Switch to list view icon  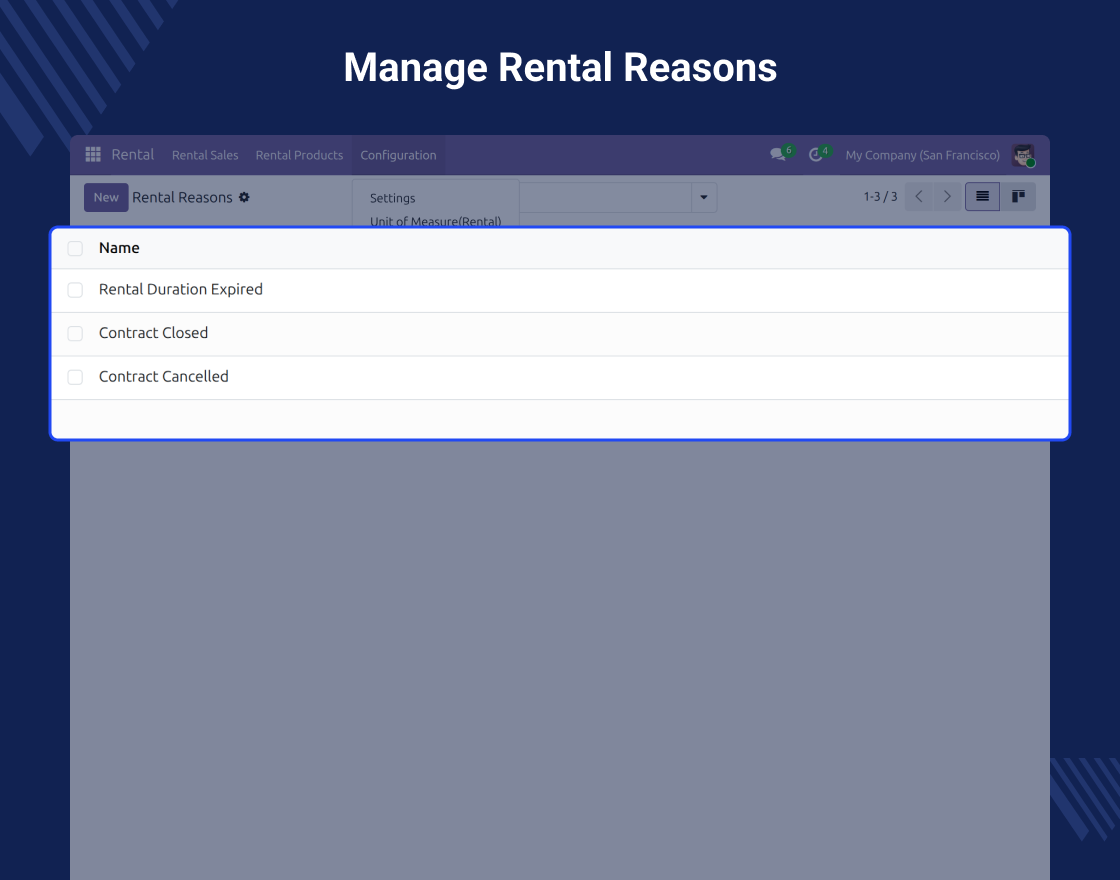coord(982,196)
